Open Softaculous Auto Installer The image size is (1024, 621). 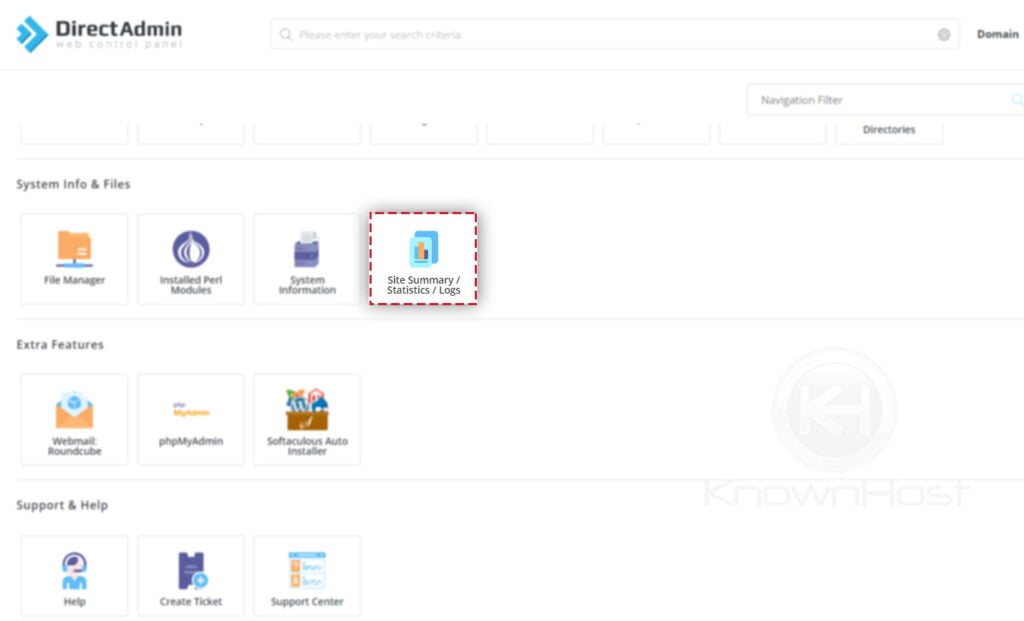coord(307,420)
